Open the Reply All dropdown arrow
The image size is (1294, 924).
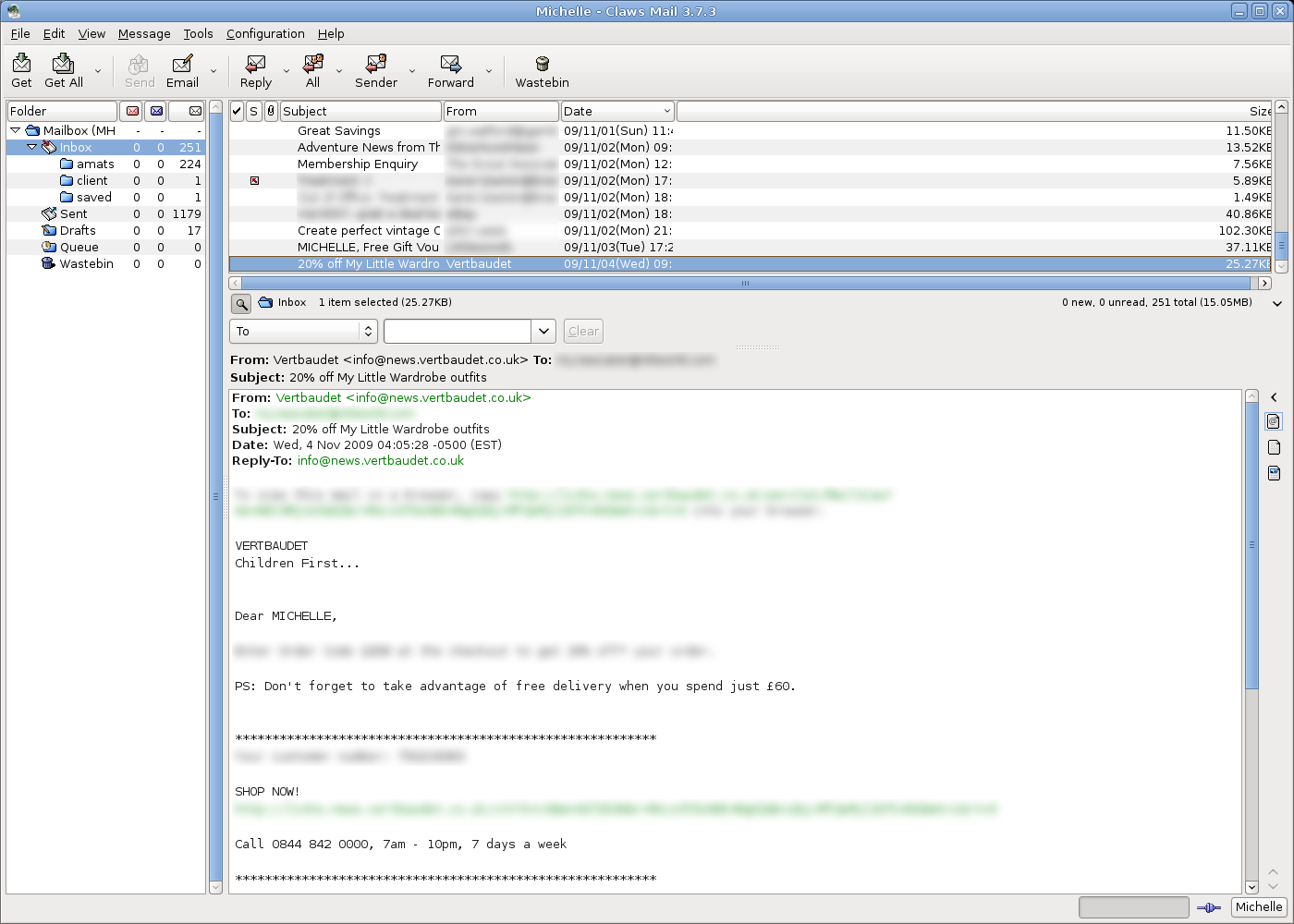pos(339,71)
